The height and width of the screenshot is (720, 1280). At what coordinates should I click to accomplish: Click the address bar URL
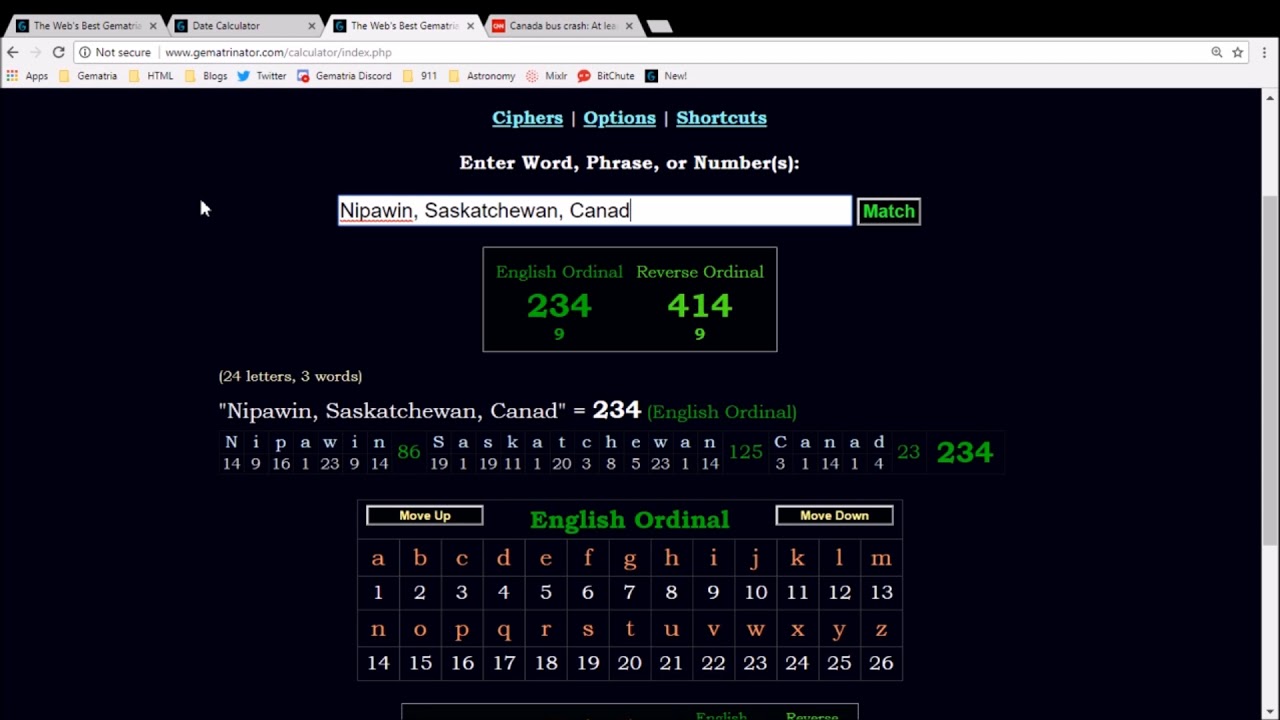point(278,52)
